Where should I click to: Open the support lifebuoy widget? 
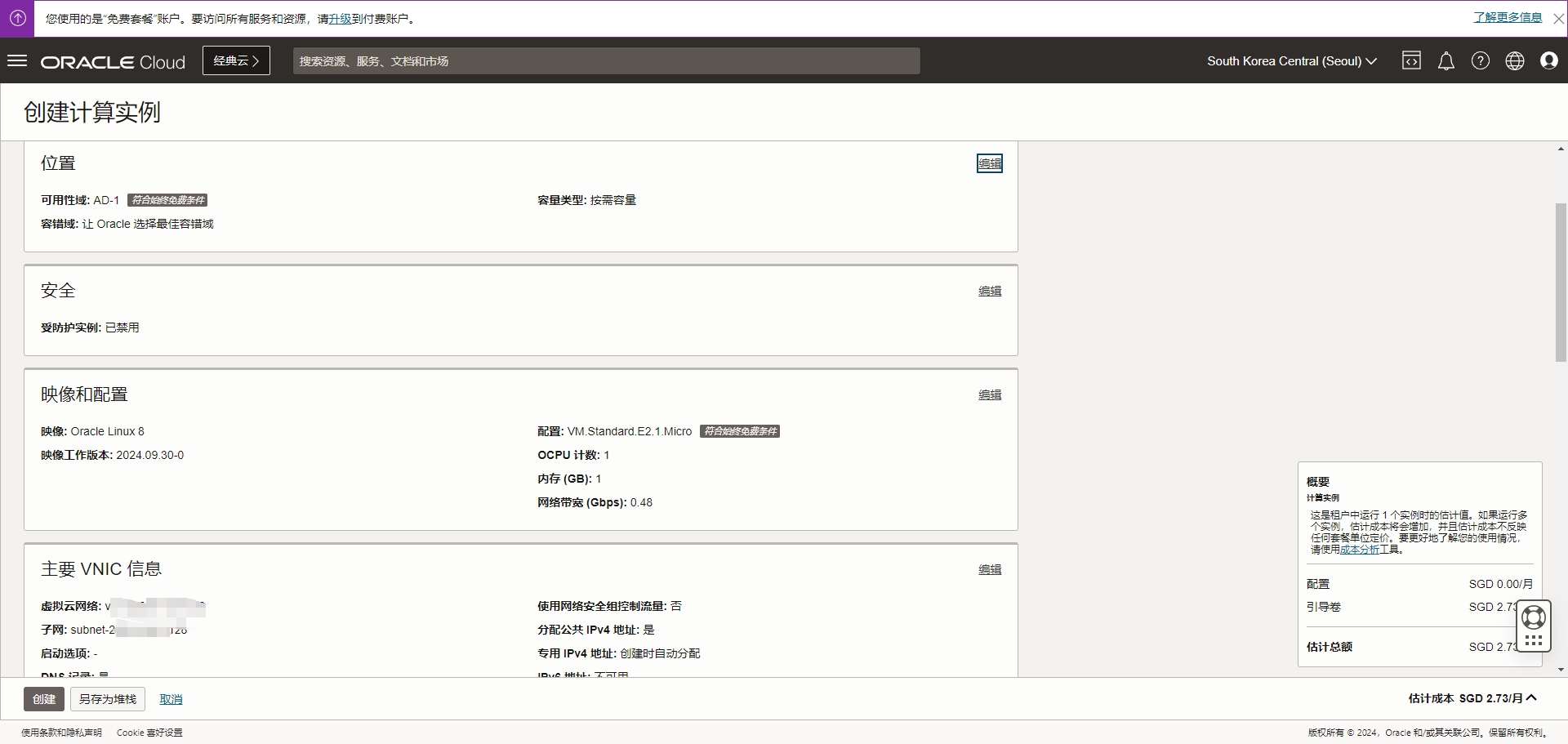pos(1533,626)
